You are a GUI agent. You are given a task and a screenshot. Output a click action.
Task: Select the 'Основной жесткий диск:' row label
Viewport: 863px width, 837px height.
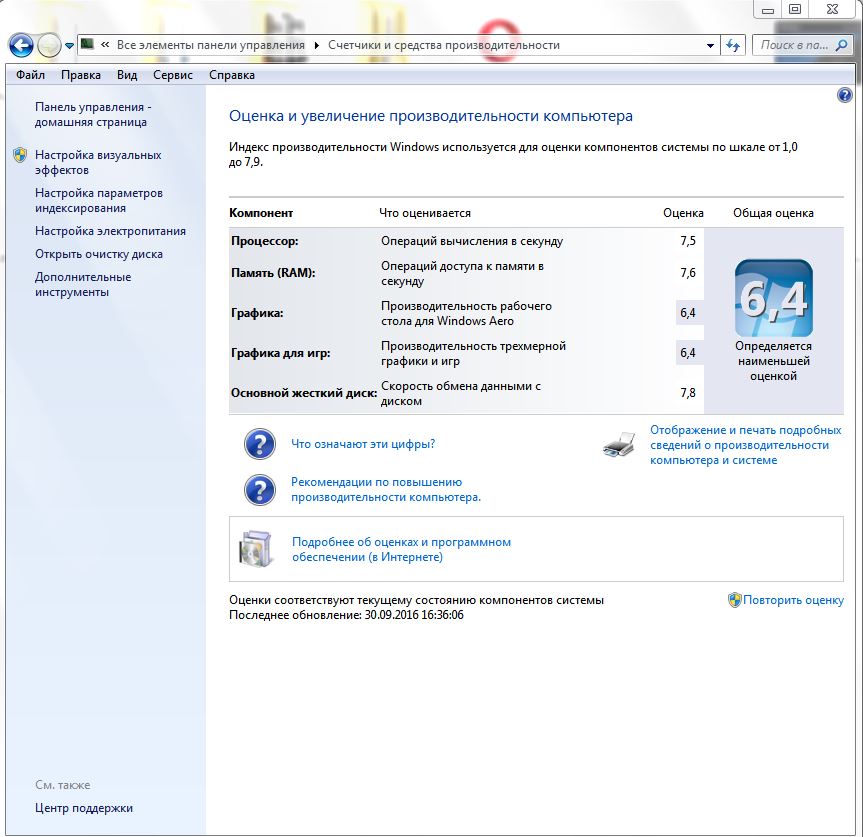click(304, 393)
